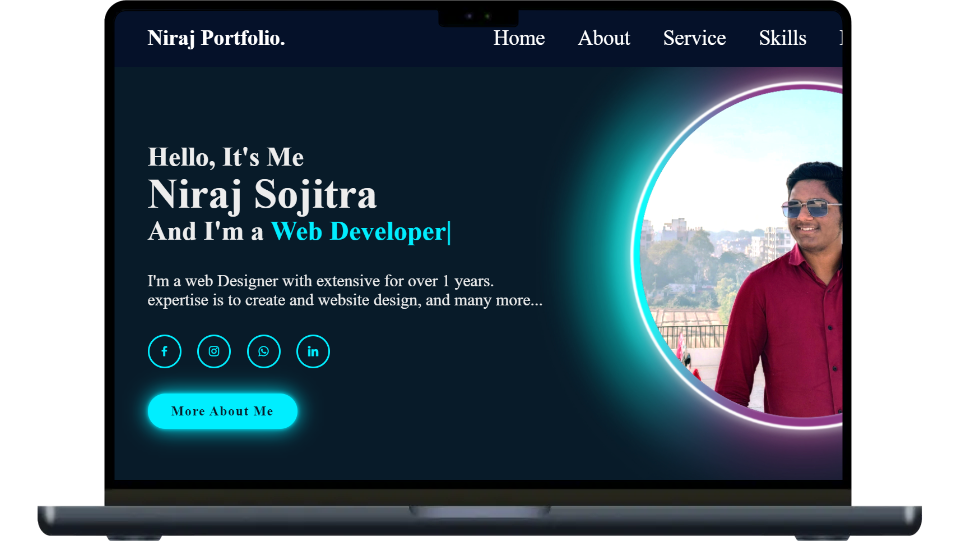Click the Hello, It's Me greeting
Image resolution: width=960 pixels, height=541 pixels.
pyautogui.click(x=226, y=157)
